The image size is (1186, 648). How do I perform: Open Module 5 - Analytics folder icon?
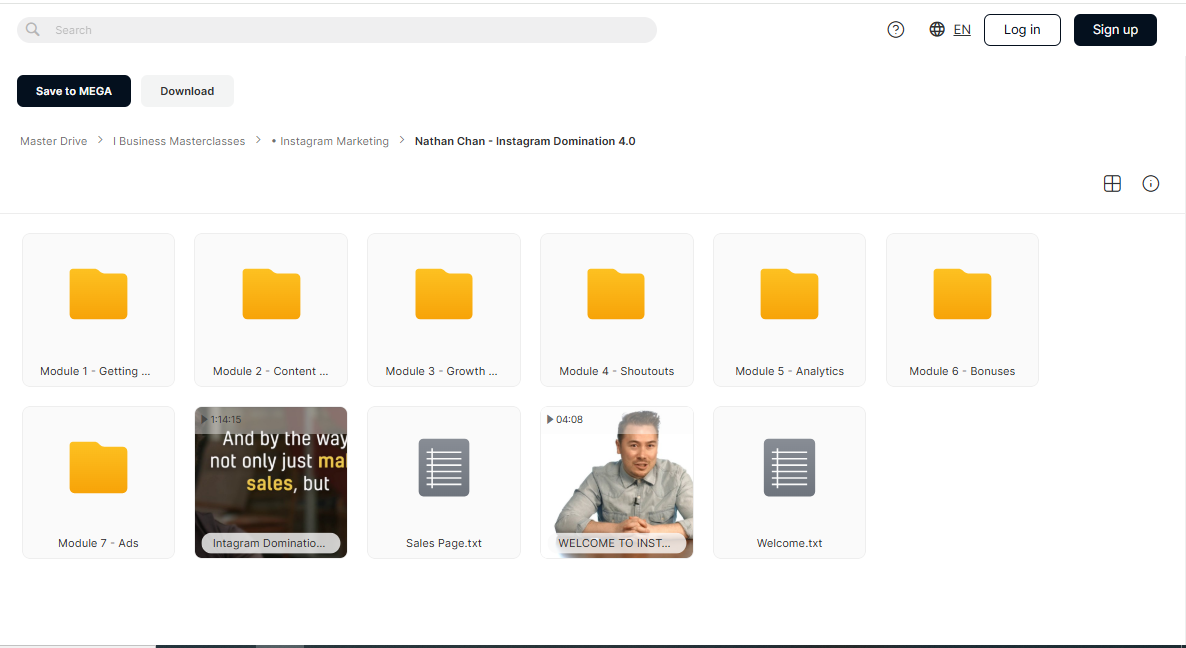point(789,294)
